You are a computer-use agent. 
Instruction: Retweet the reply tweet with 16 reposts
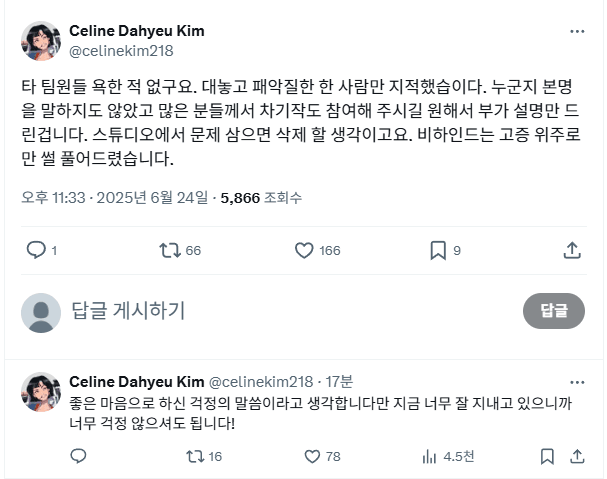point(195,457)
